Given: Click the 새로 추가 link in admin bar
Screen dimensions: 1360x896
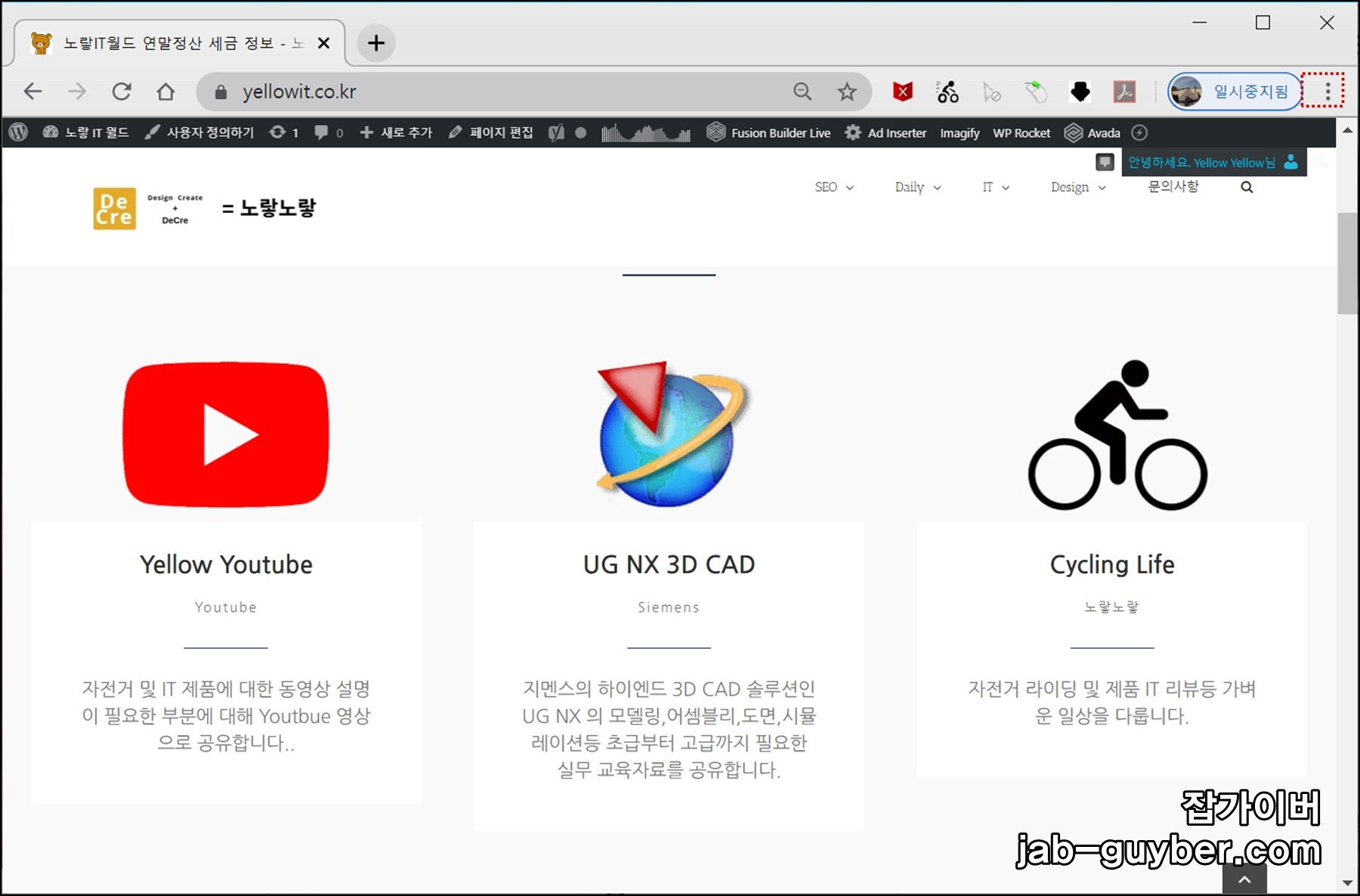Looking at the screenshot, I should pos(396,132).
